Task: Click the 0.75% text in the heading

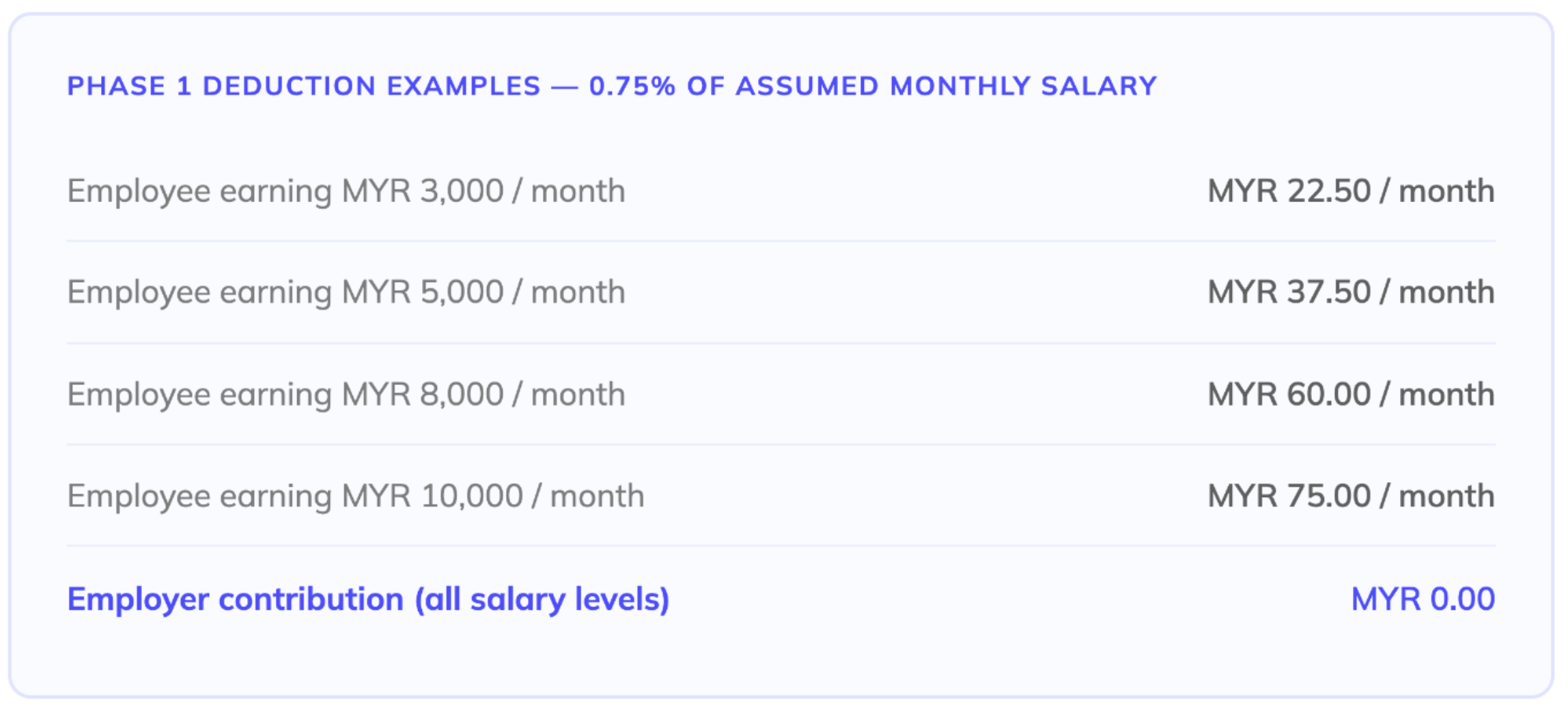Action: 632,86
